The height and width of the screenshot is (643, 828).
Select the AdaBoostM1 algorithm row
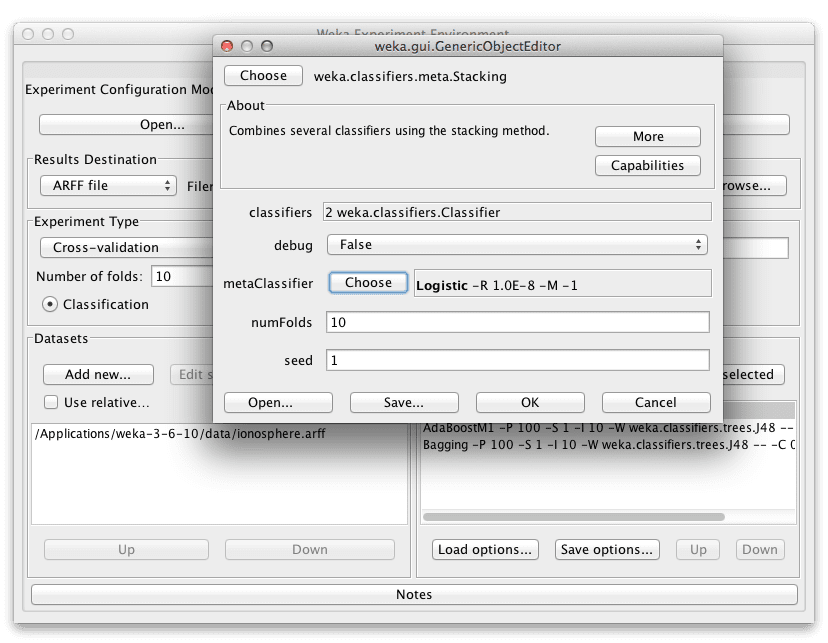click(608, 428)
